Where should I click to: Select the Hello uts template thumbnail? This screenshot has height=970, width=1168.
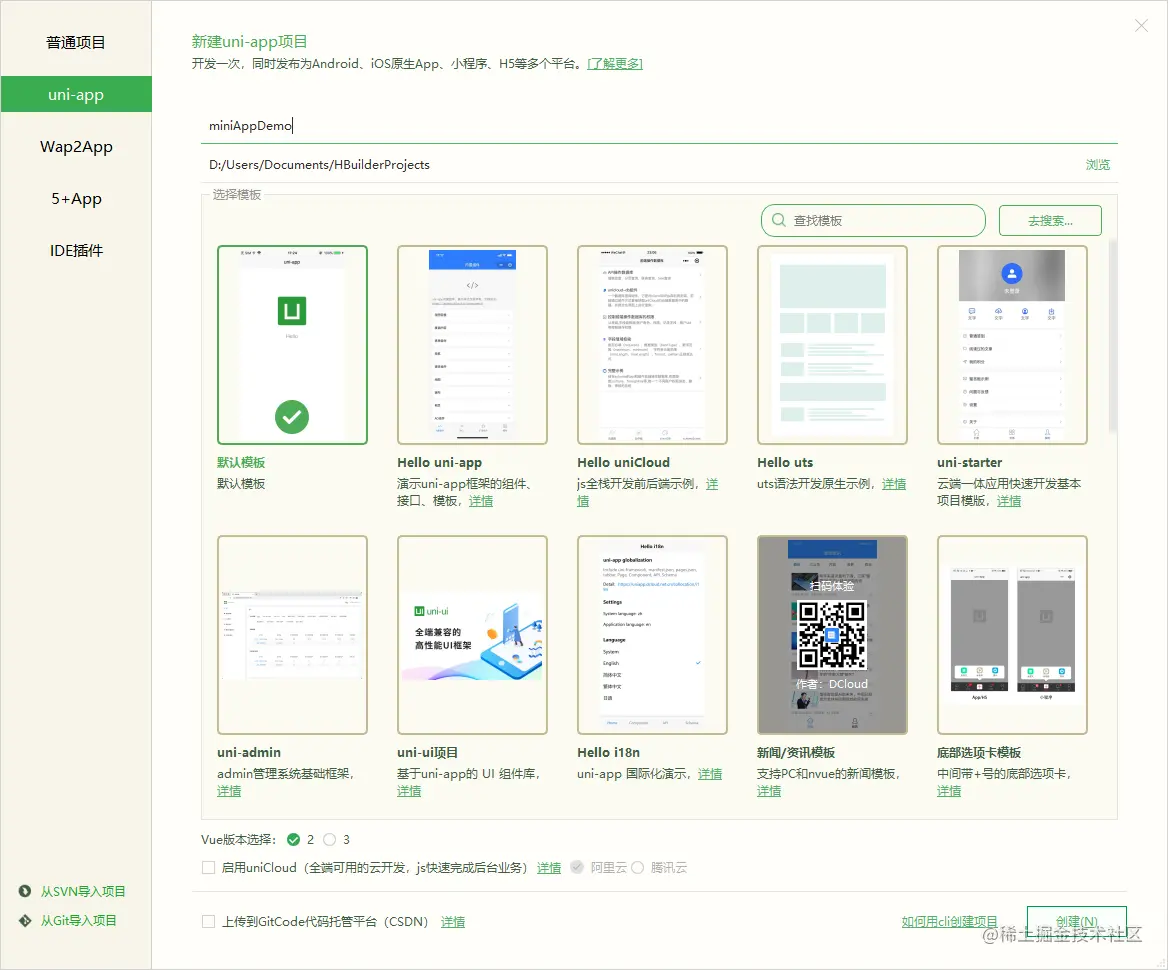832,345
